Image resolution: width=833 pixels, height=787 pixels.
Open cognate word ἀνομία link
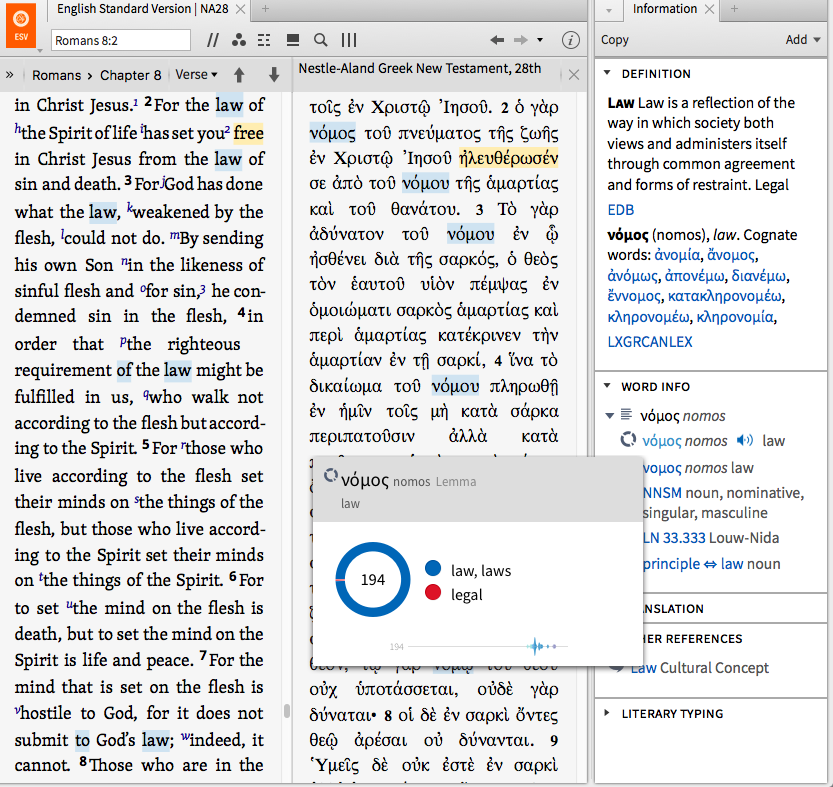click(x=677, y=255)
